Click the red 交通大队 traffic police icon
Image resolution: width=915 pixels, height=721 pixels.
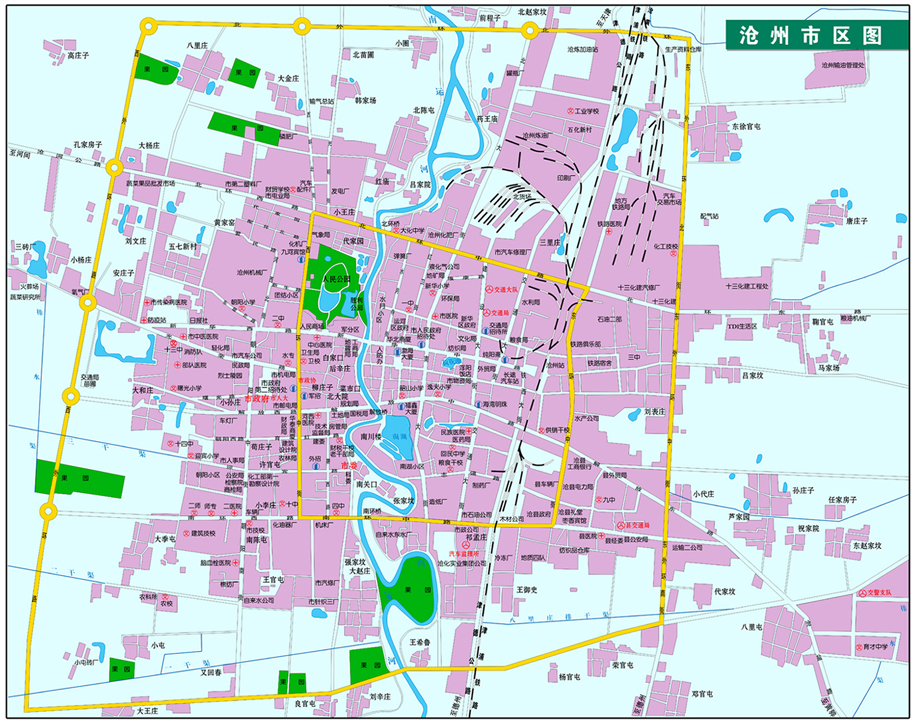(490, 289)
